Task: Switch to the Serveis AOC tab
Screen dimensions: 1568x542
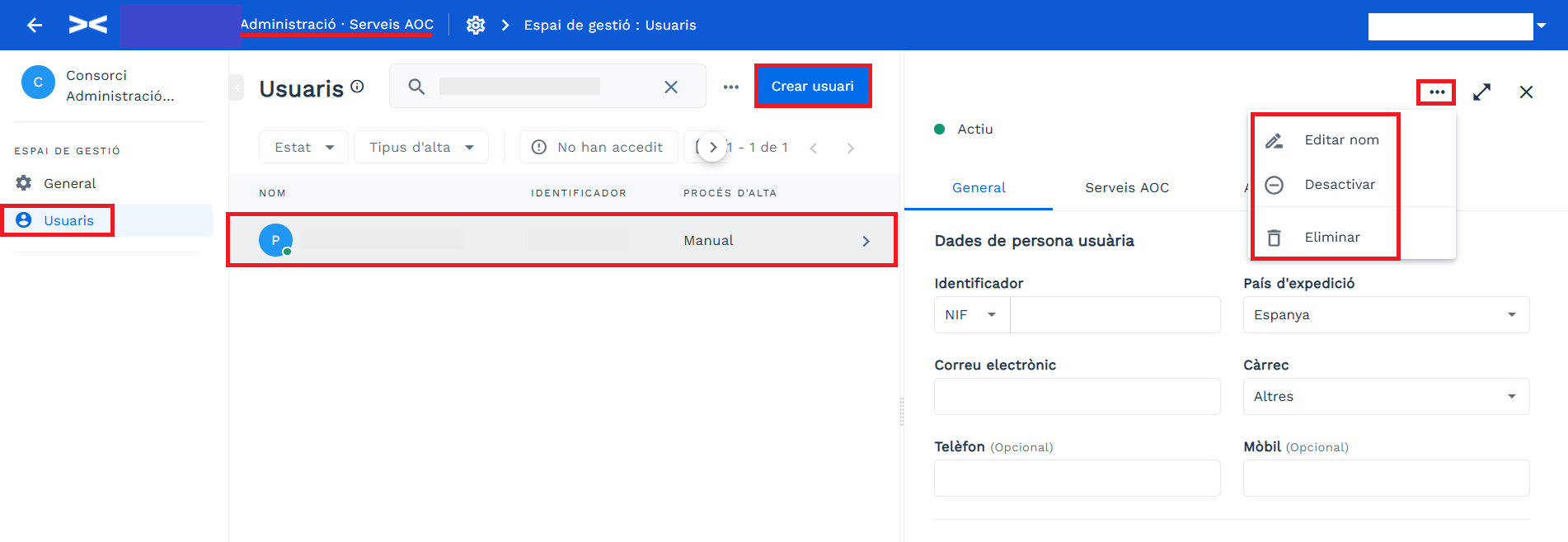Action: click(x=1127, y=187)
